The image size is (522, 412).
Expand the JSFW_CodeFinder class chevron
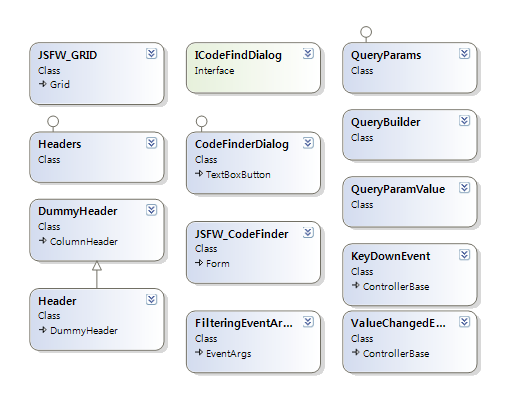tap(308, 233)
